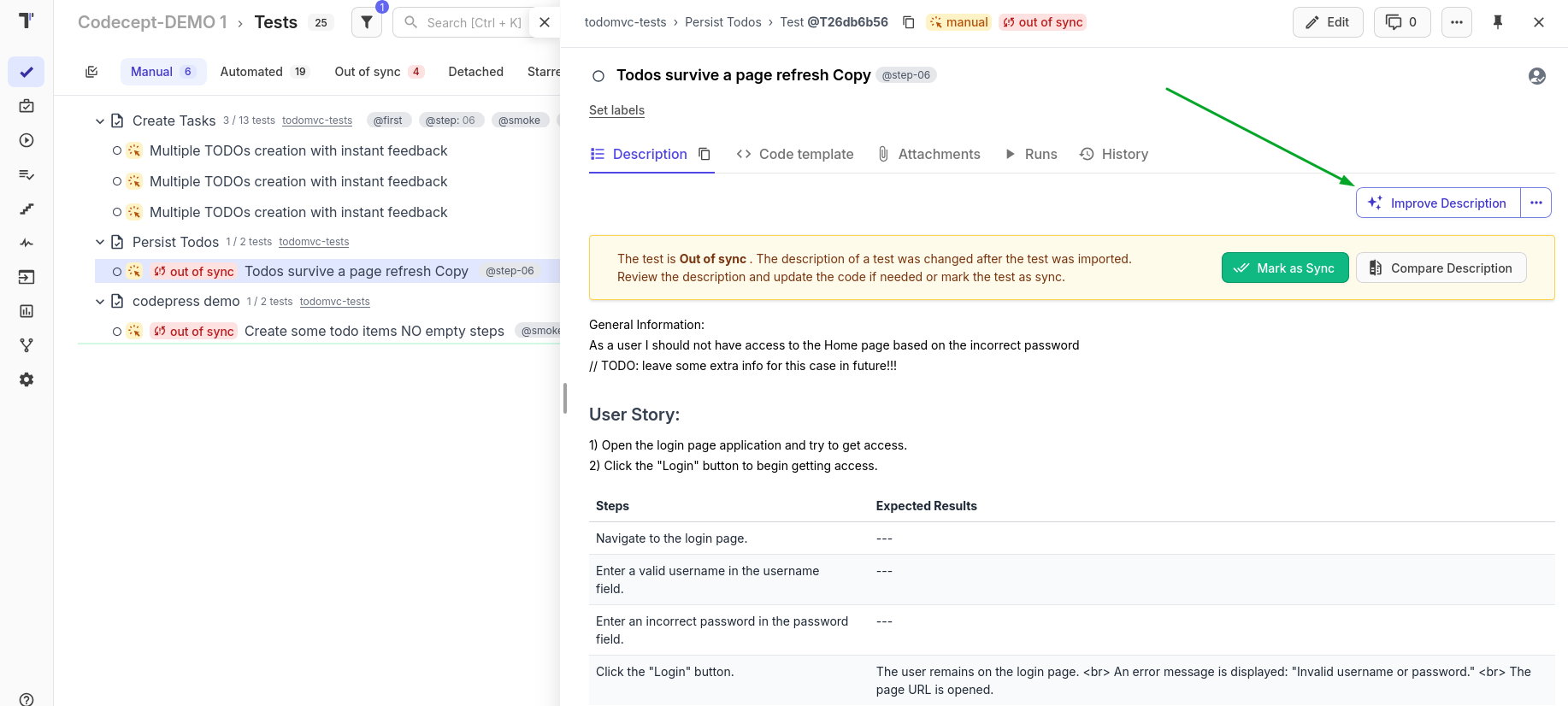Viewport: 1568px width, 706px height.
Task: Open Improve Description more options dropdown
Action: pos(1536,203)
